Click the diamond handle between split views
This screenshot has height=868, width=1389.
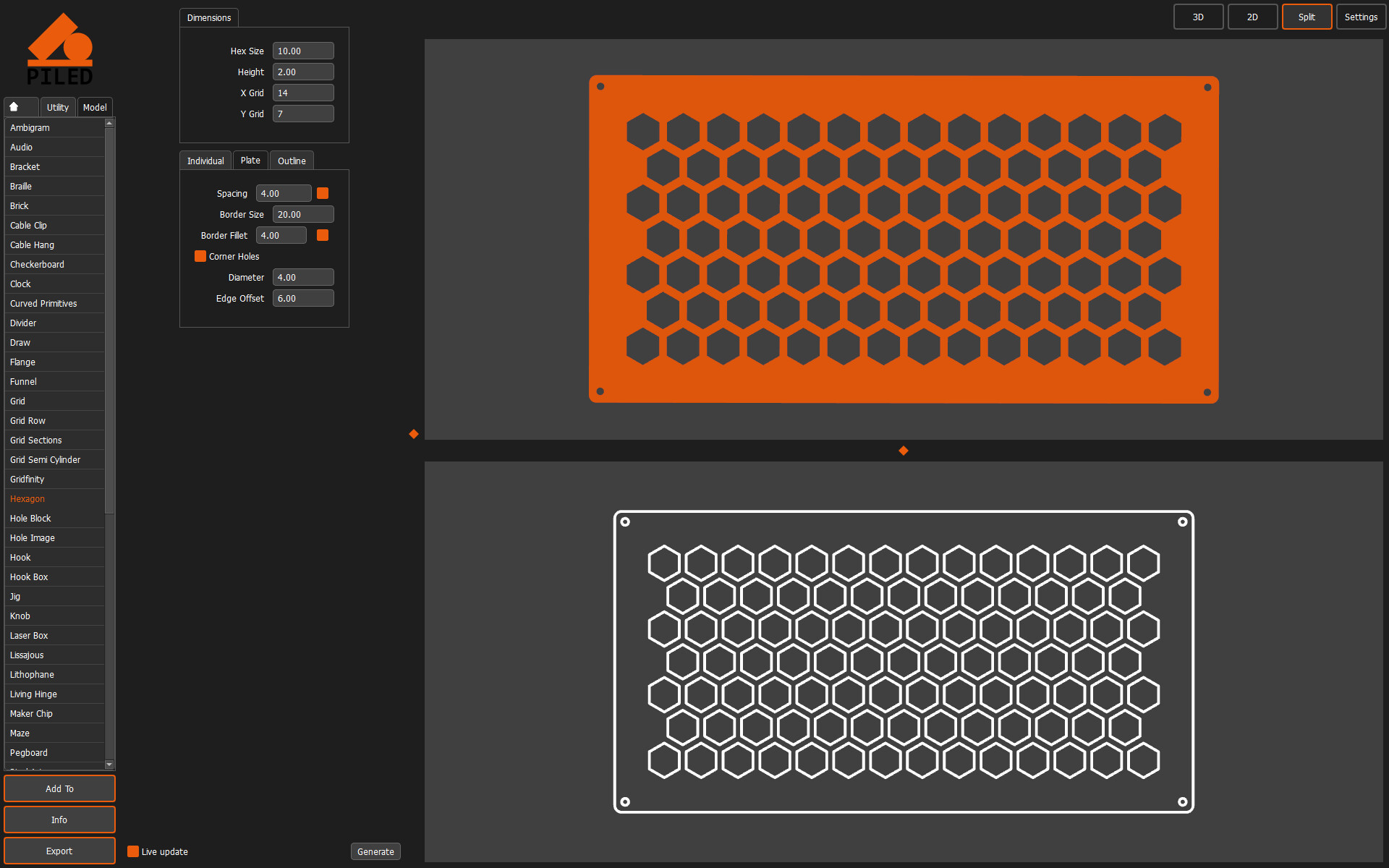(904, 451)
